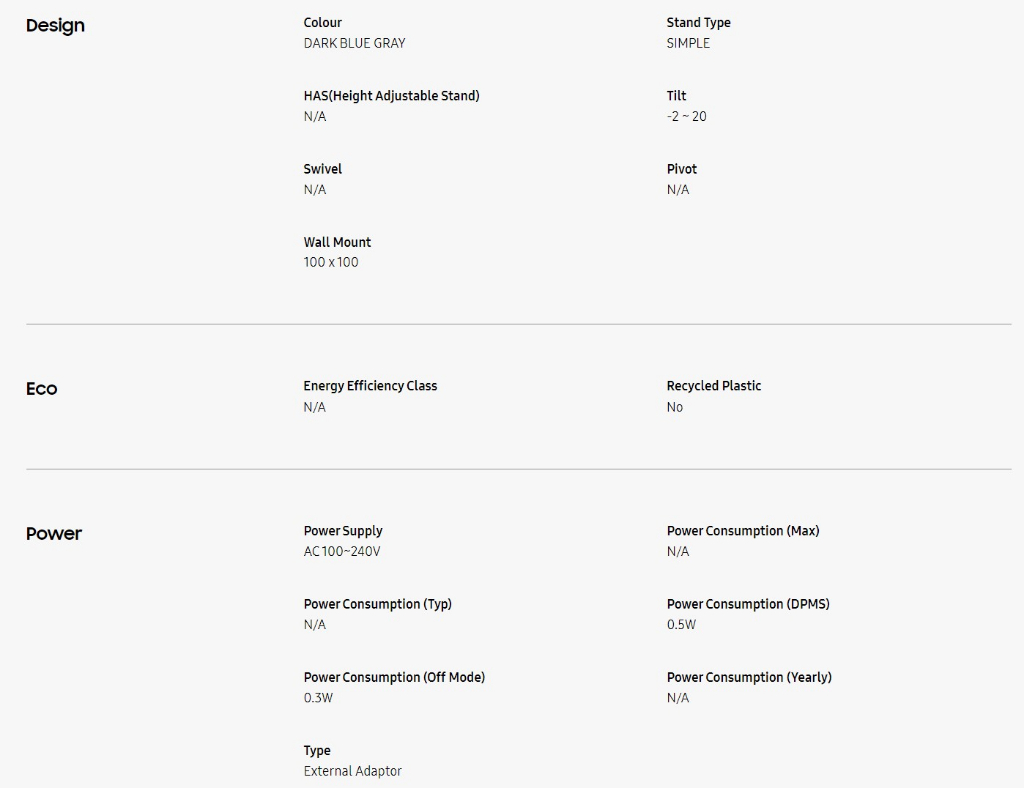Click the Power Consumption (Max) label
Screen dimensions: 1024x788
coord(743,531)
